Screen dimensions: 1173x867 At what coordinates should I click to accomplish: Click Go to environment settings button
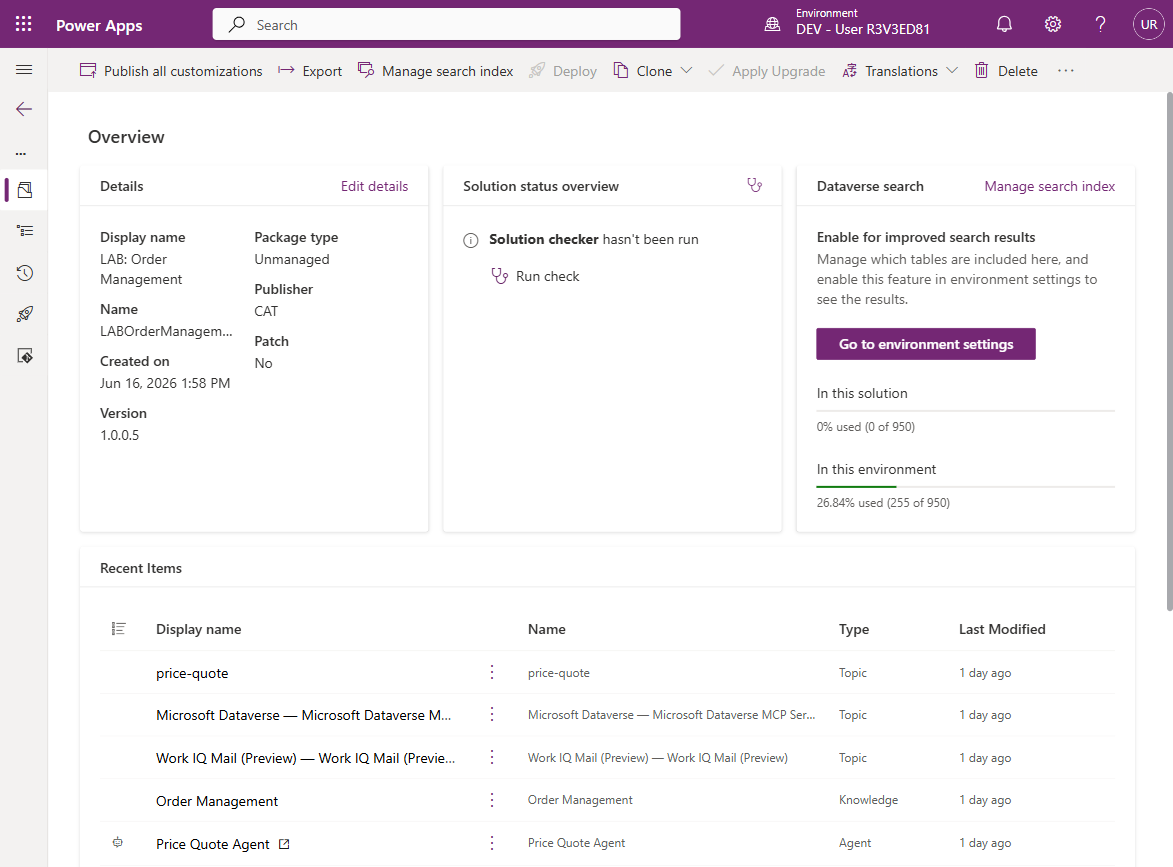[x=925, y=344]
